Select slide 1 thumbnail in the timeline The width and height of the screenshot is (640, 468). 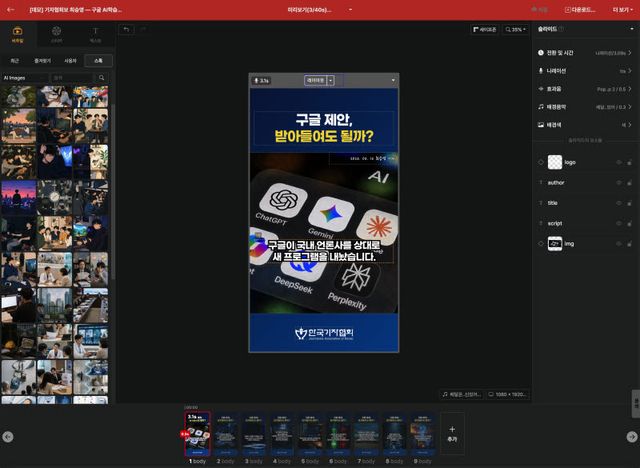pyautogui.click(x=198, y=433)
